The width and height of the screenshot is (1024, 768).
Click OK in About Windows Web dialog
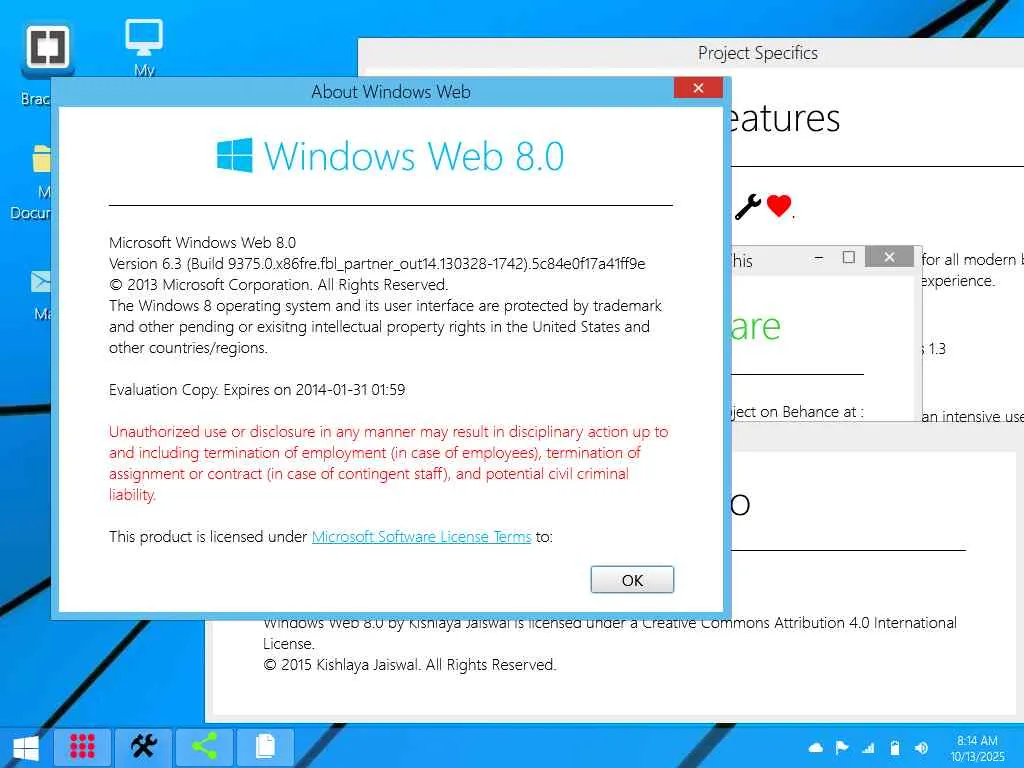point(632,580)
